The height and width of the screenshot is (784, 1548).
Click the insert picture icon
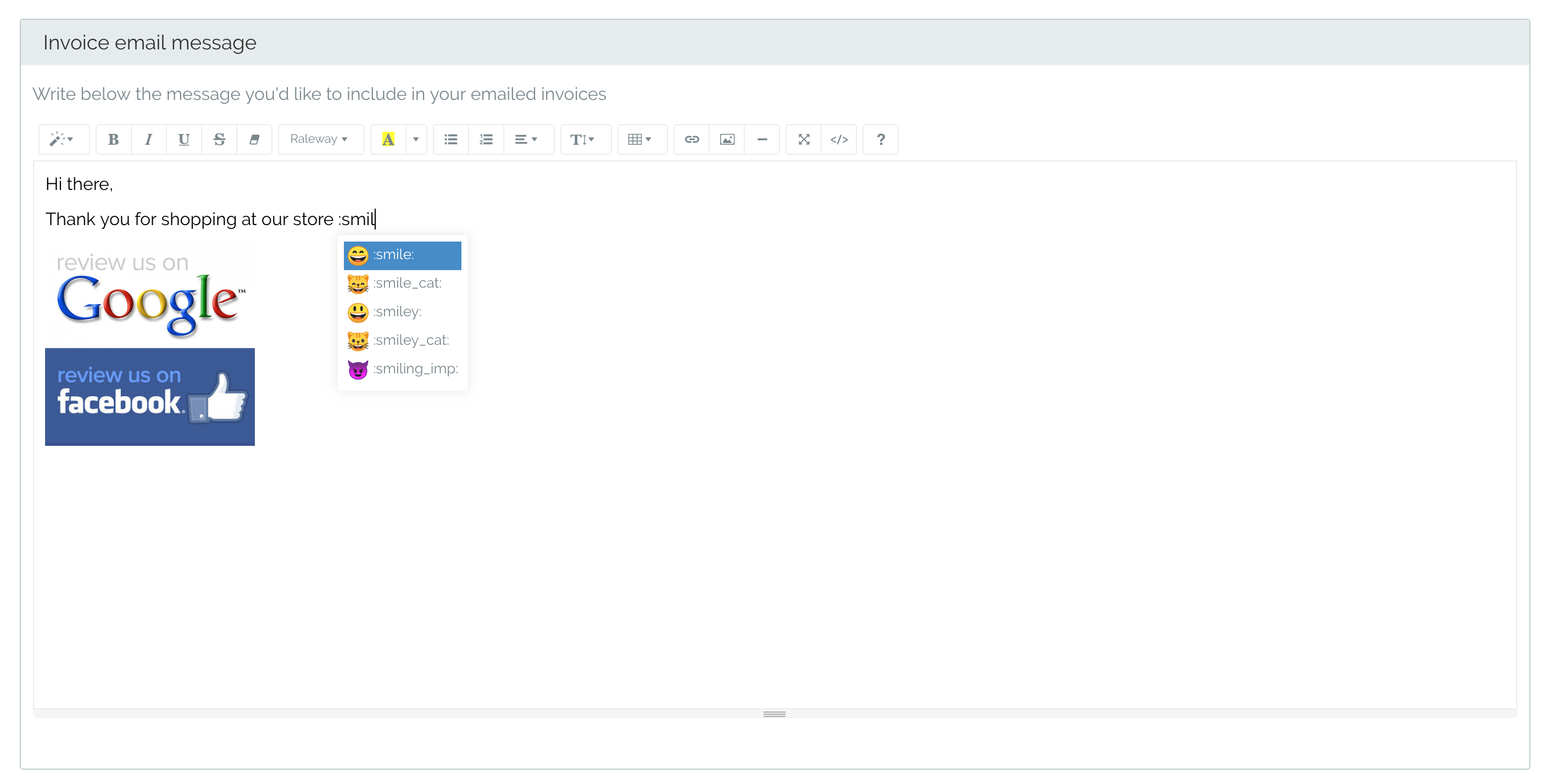point(727,139)
